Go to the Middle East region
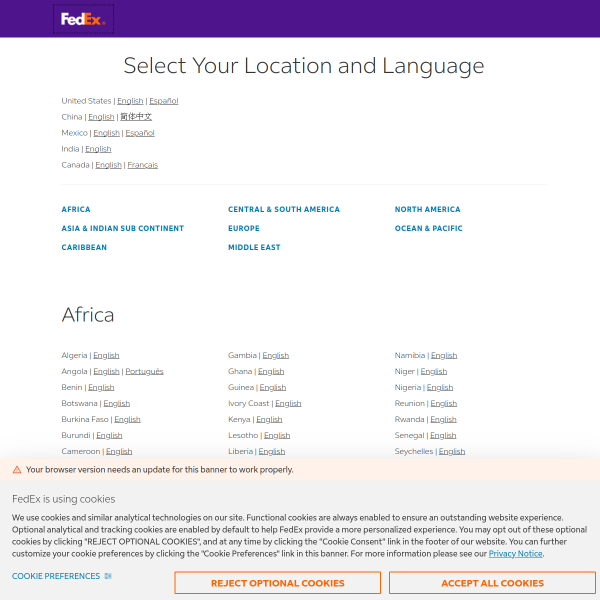 click(x=254, y=248)
